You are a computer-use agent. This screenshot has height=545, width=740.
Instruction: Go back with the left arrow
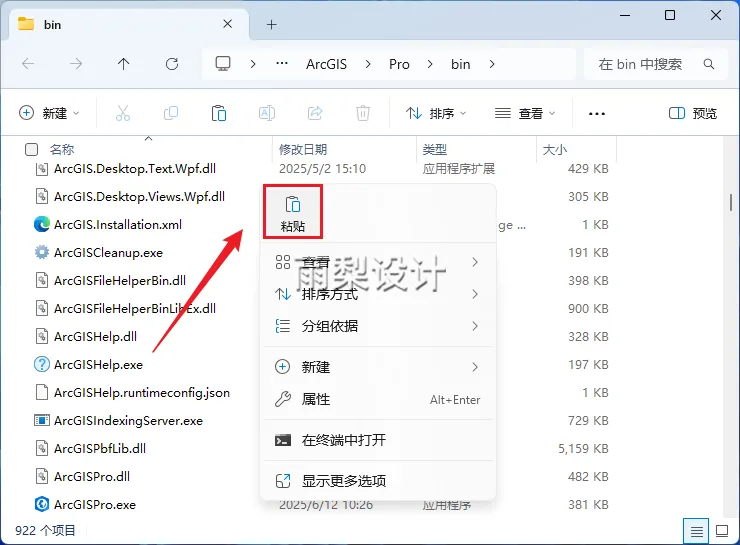click(28, 64)
